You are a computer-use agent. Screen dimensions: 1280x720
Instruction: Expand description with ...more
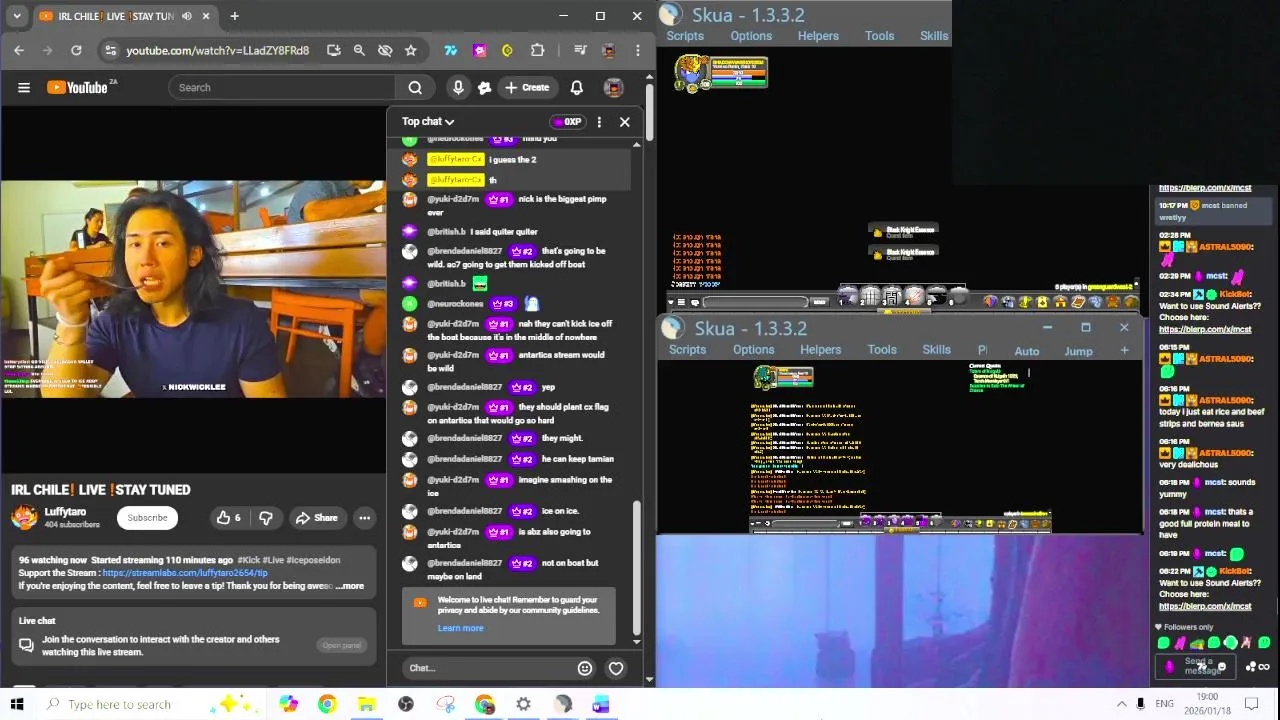(x=350, y=586)
